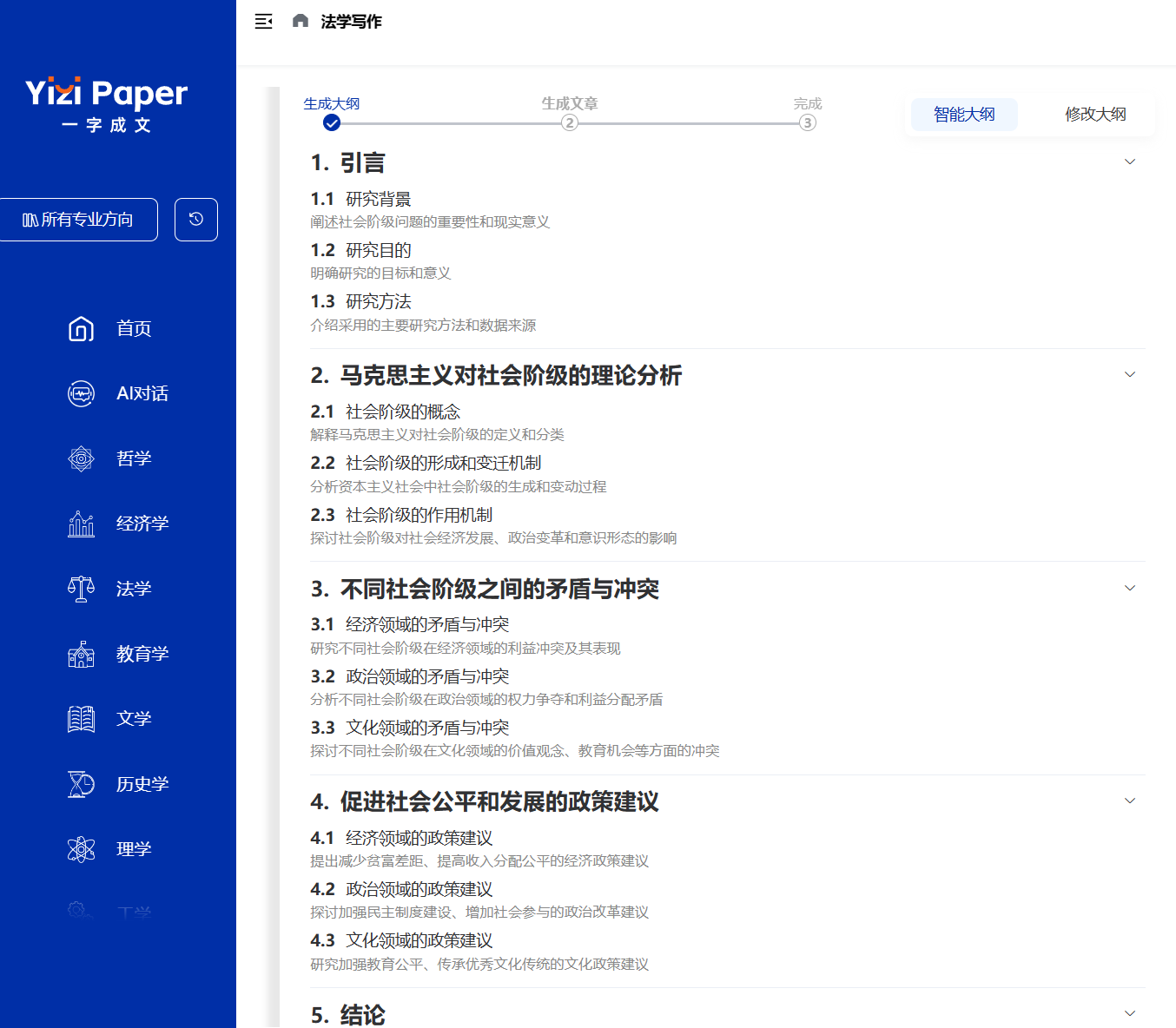Click step 2 生成文章 progress marker

pos(570,122)
